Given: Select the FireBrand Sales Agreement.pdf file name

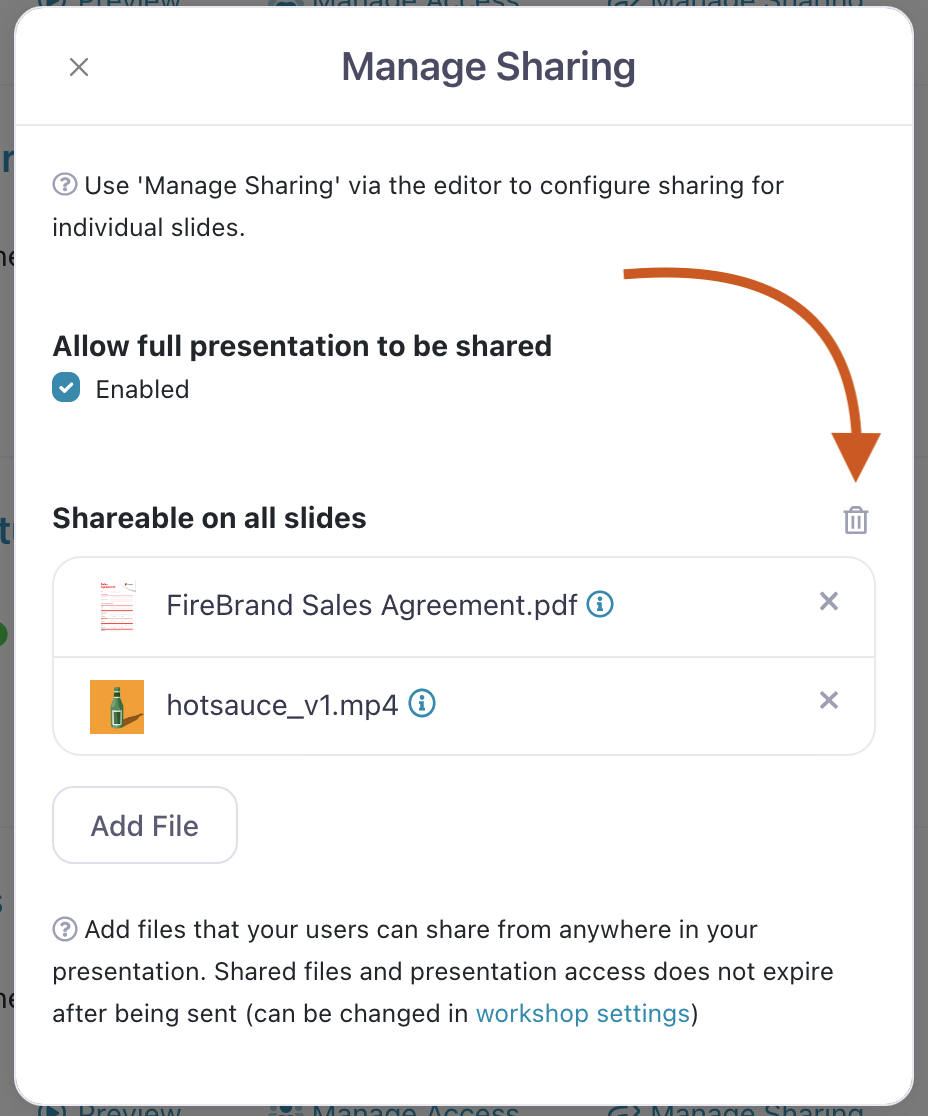Looking at the screenshot, I should [x=372, y=606].
